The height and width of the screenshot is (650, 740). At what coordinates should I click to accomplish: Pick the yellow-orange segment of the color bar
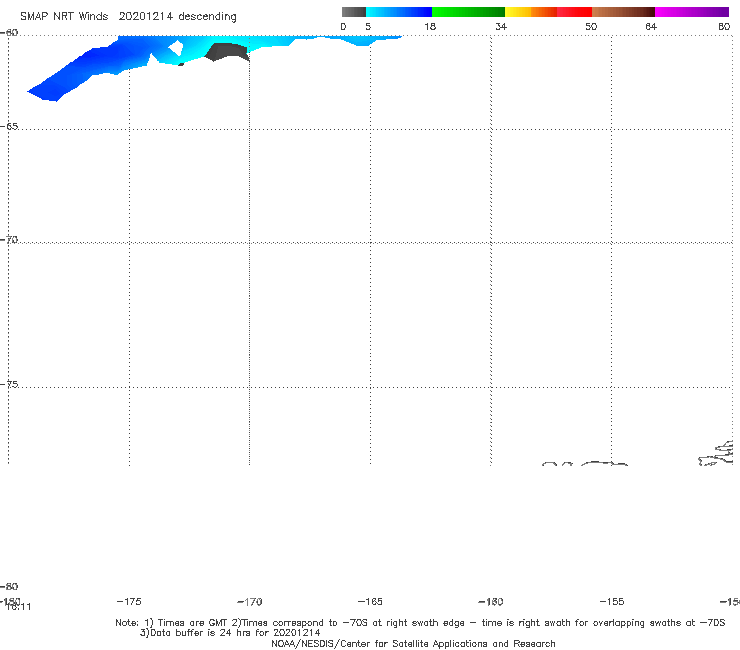[x=530, y=12]
